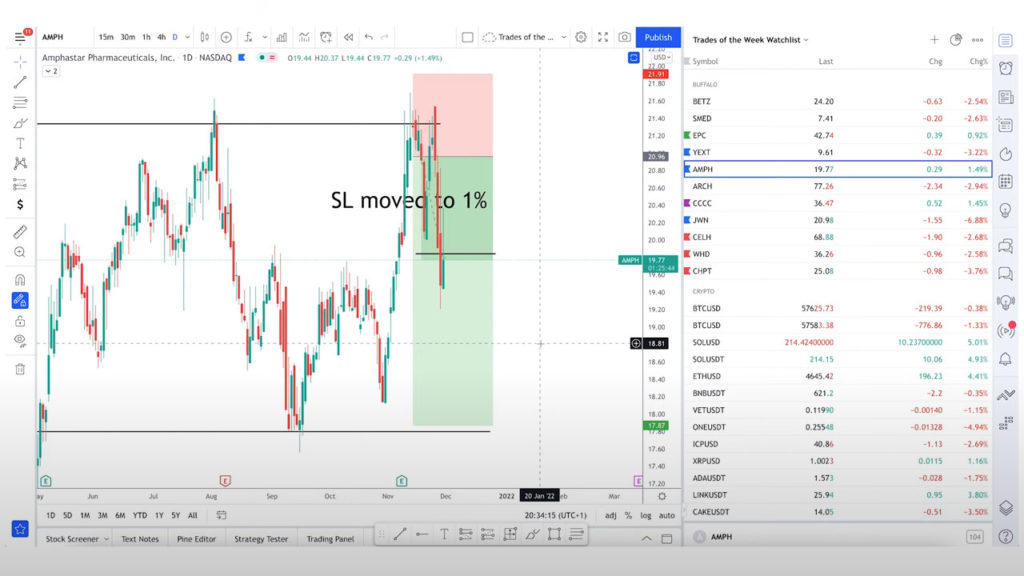
Task: Click the compare or add symbol icon
Action: [x=226, y=37]
